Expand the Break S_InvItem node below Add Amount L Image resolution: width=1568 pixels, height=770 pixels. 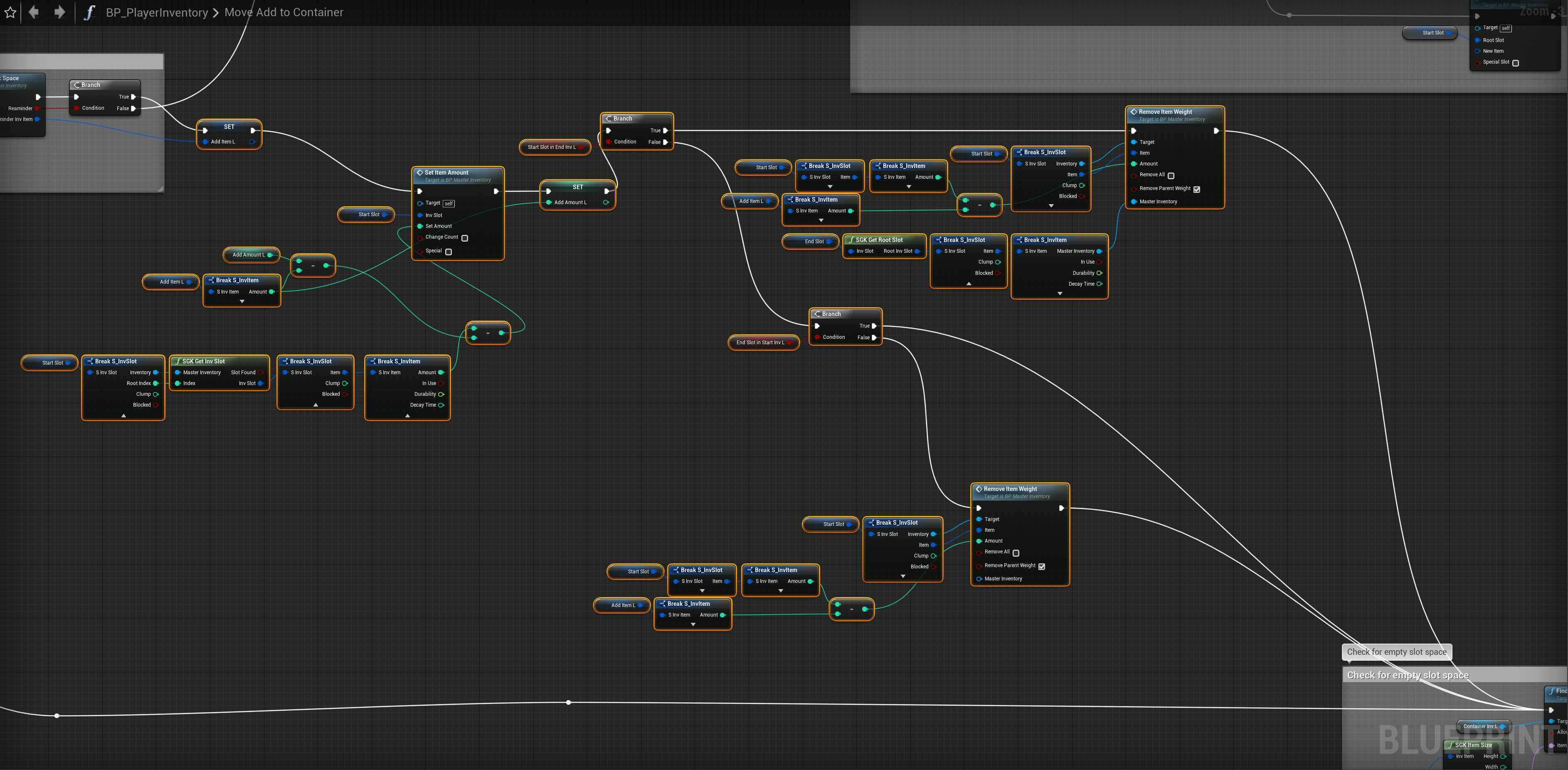point(242,302)
